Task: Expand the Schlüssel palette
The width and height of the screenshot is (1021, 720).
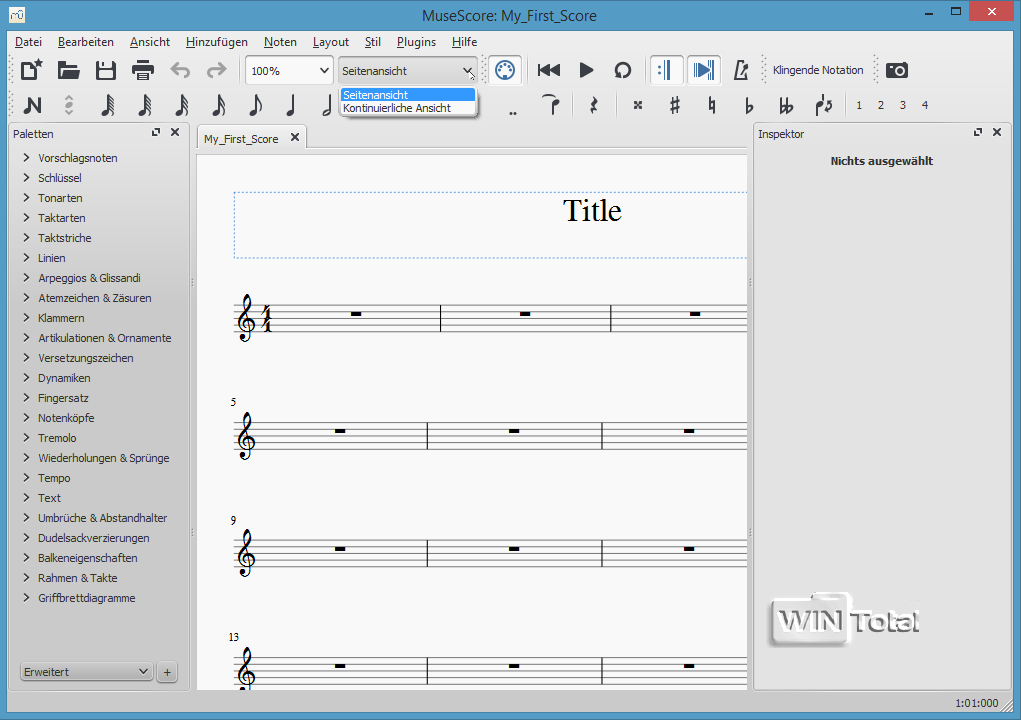Action: point(60,178)
